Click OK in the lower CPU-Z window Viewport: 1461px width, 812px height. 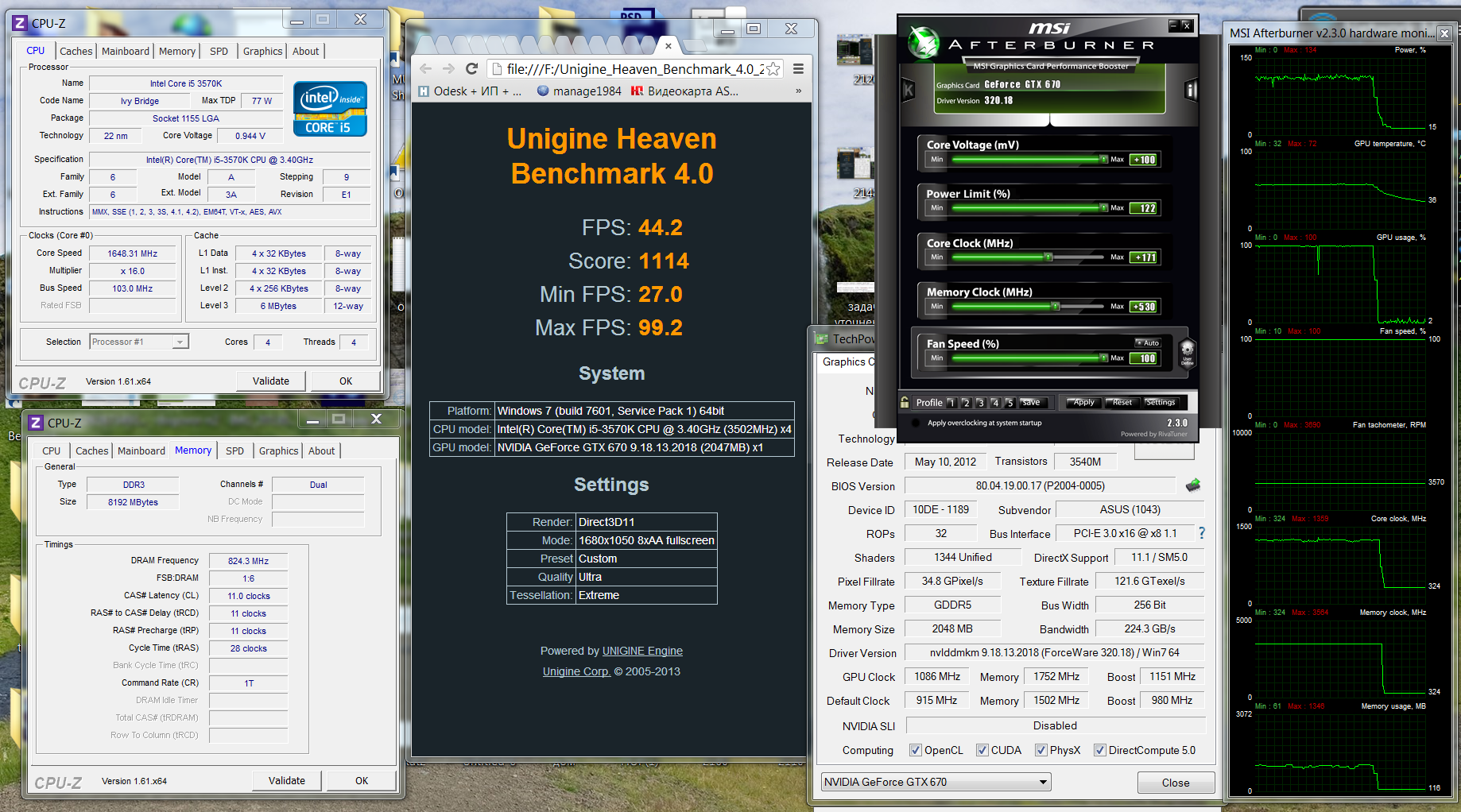pos(362,781)
